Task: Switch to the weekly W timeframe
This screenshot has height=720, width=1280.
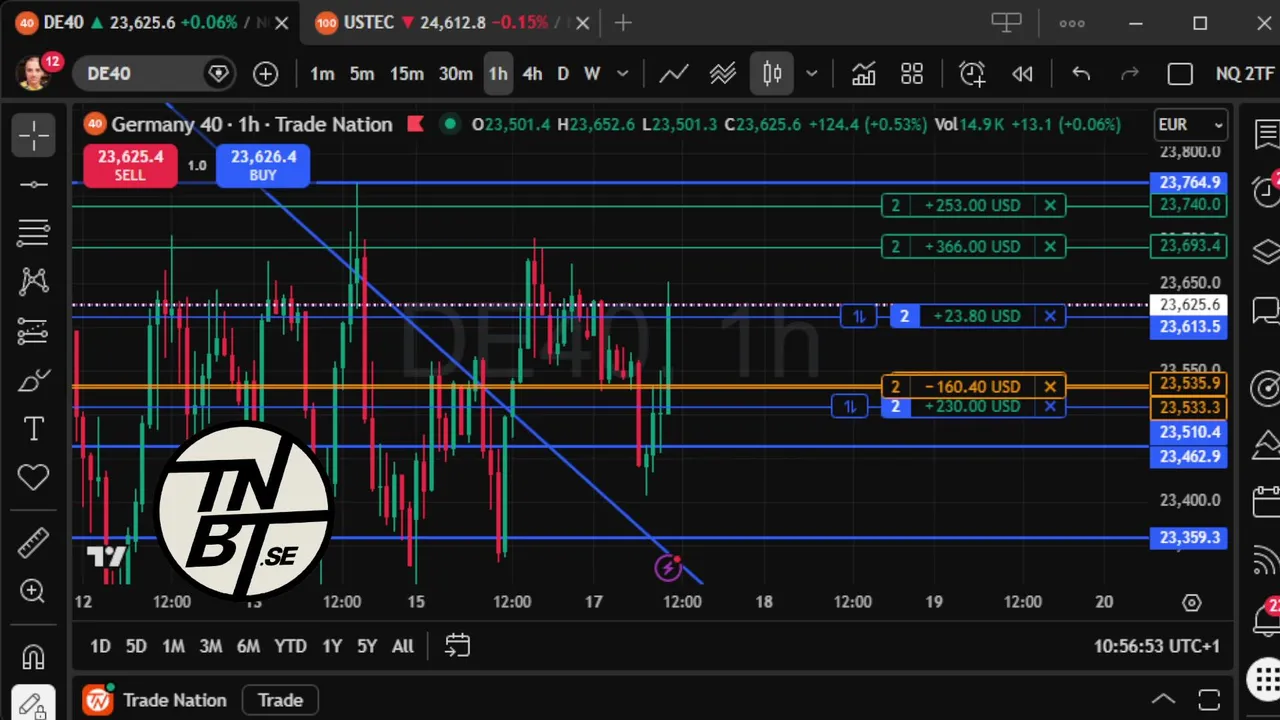Action: click(x=592, y=73)
